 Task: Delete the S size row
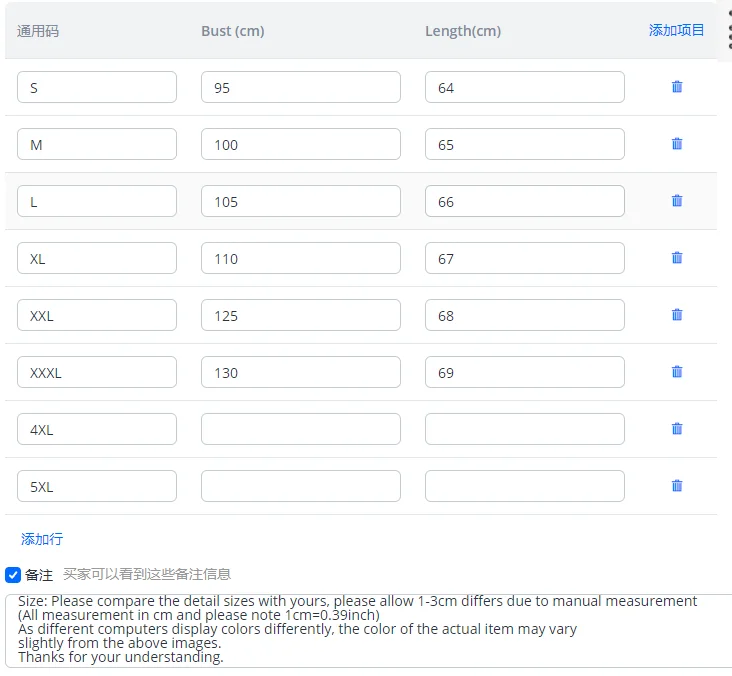677,87
